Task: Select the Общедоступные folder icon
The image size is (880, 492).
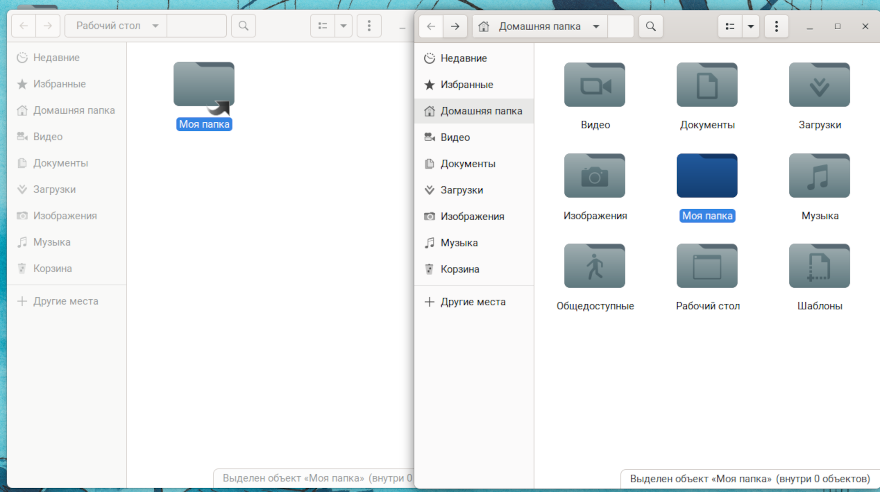Action: 594,266
